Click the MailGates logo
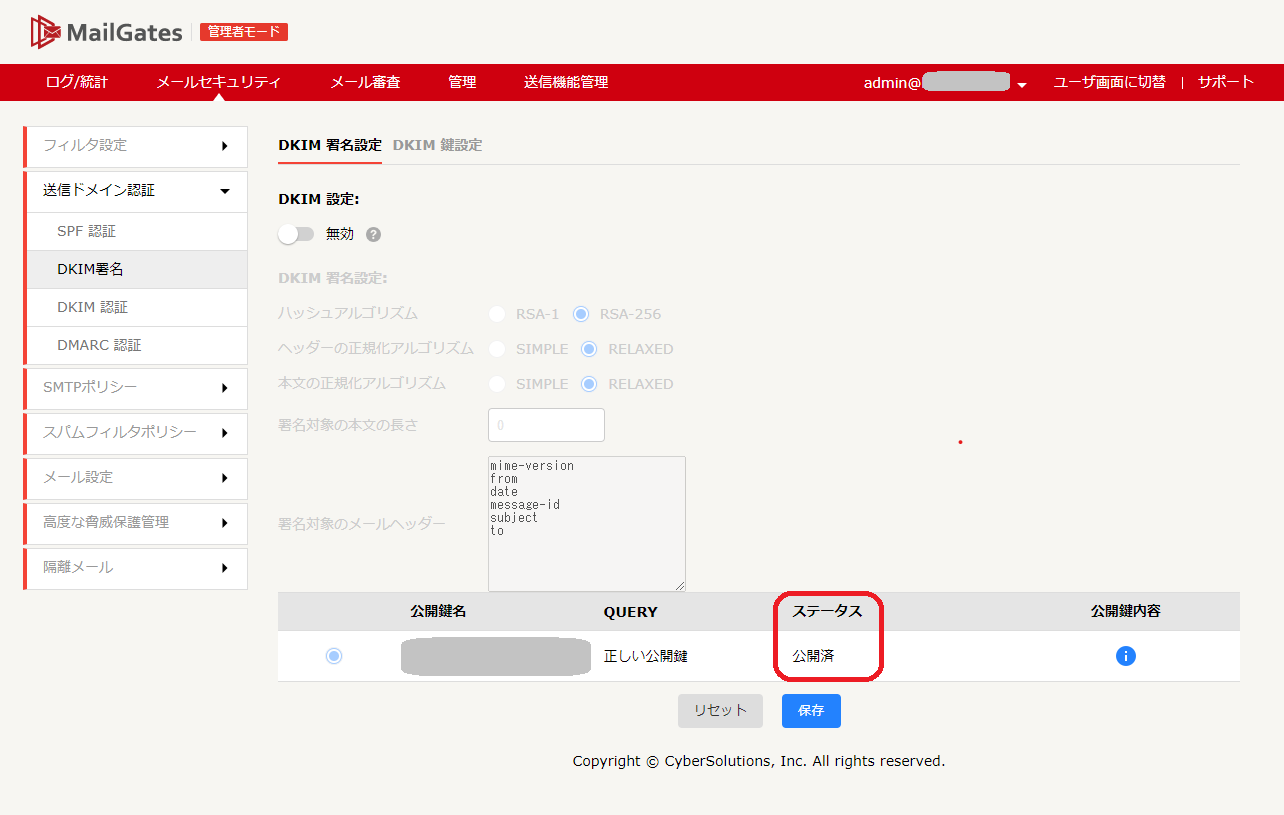 coord(105,32)
